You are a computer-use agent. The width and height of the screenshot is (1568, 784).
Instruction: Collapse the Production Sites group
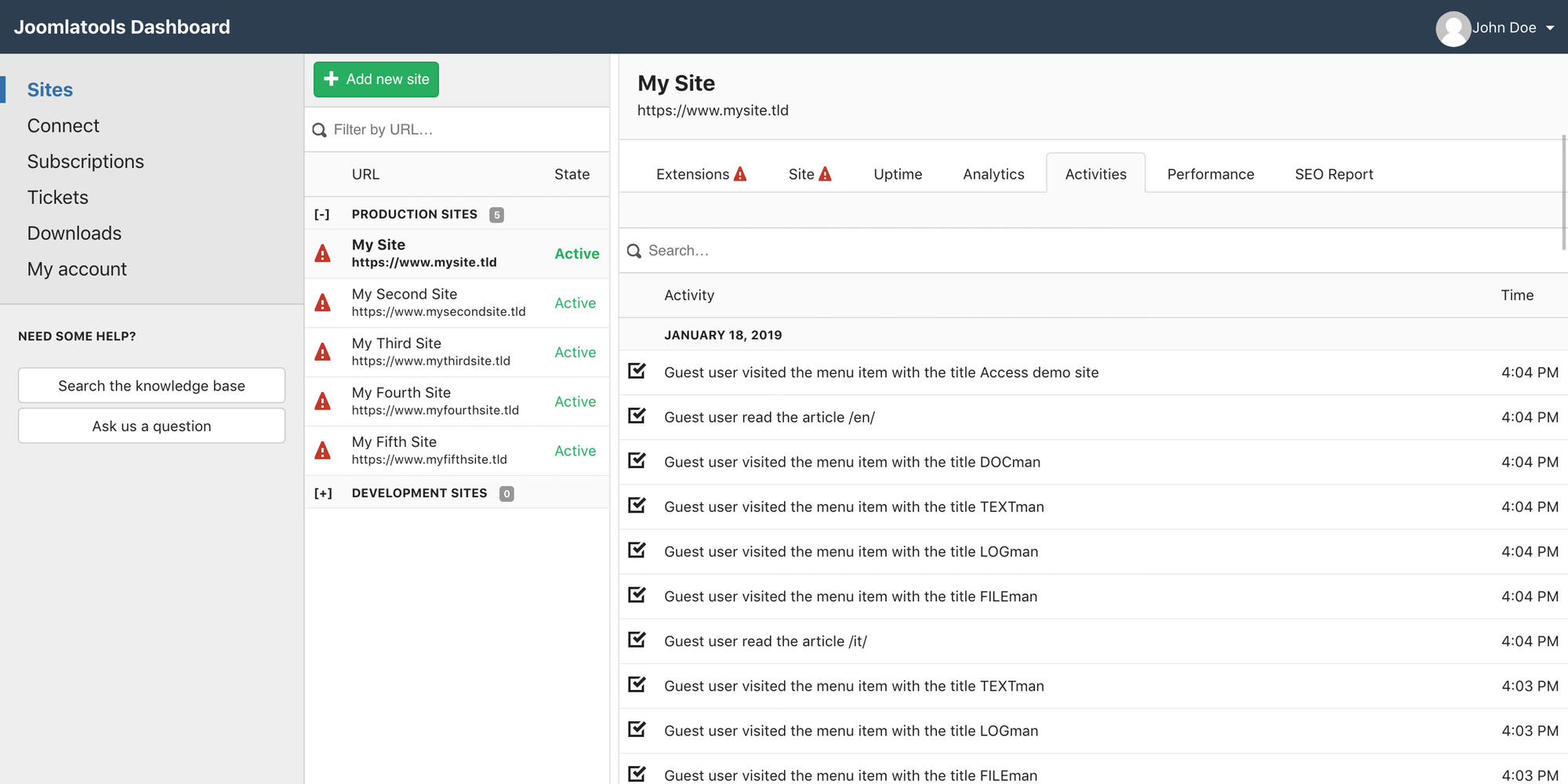(x=322, y=214)
